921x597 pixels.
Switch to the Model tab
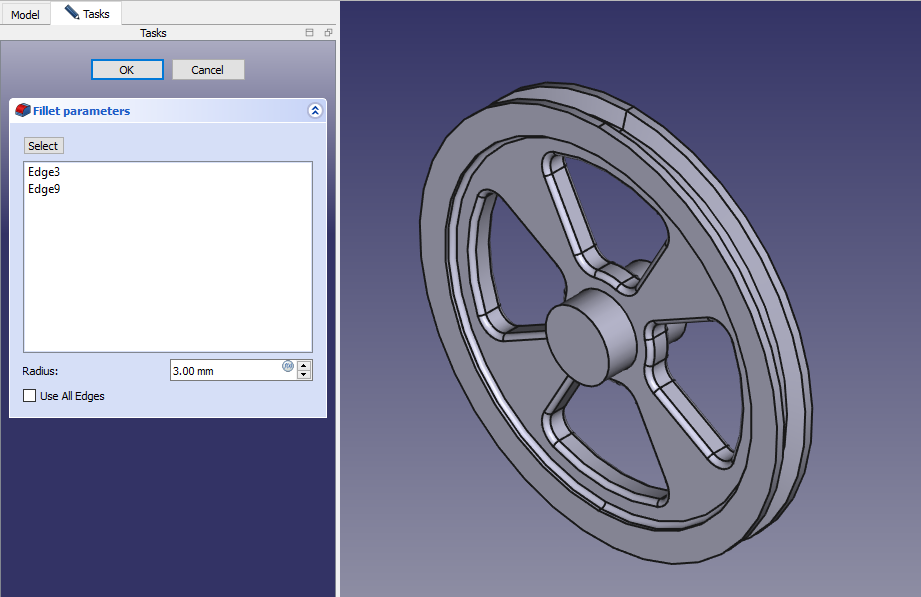[x=25, y=15]
